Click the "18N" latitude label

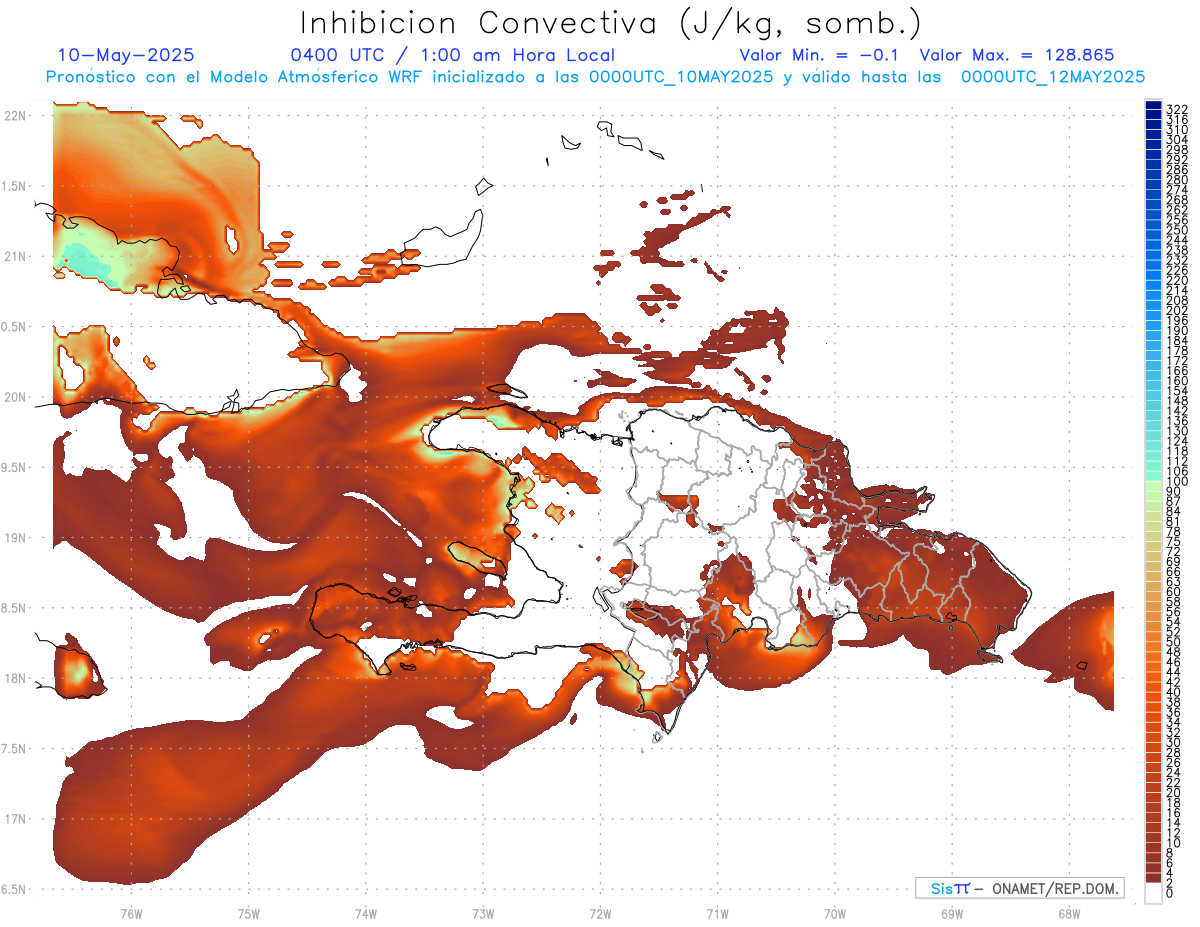coord(14,678)
